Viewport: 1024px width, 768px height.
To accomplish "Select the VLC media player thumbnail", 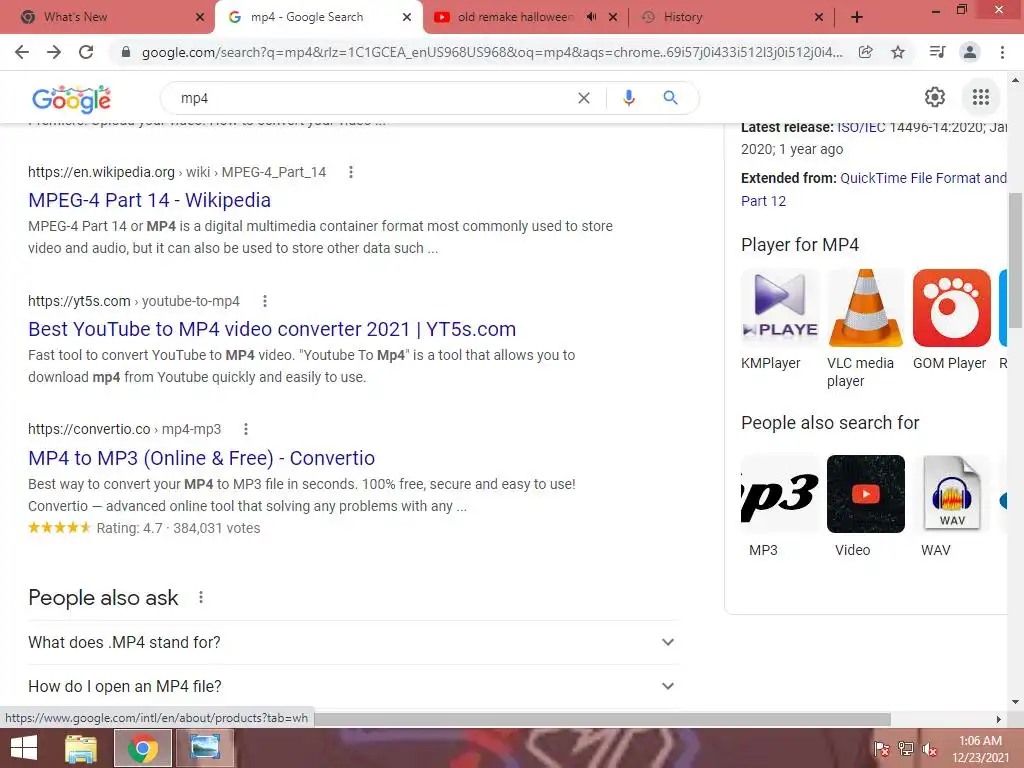I will coord(866,308).
